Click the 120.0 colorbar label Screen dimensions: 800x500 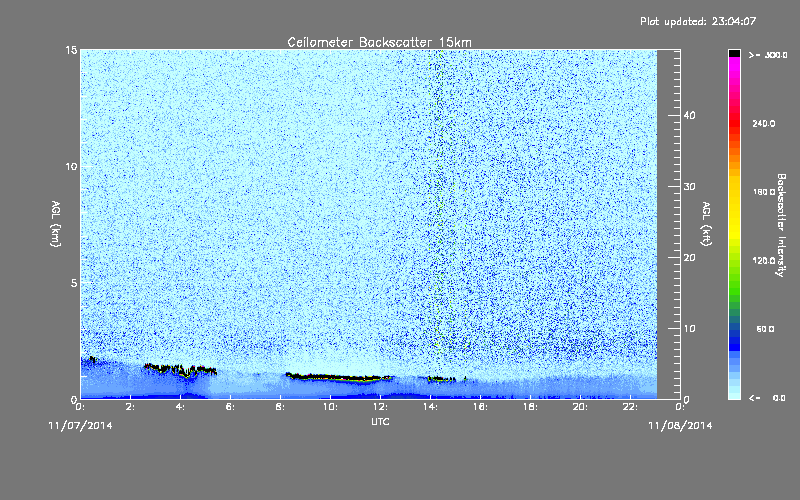pos(764,260)
